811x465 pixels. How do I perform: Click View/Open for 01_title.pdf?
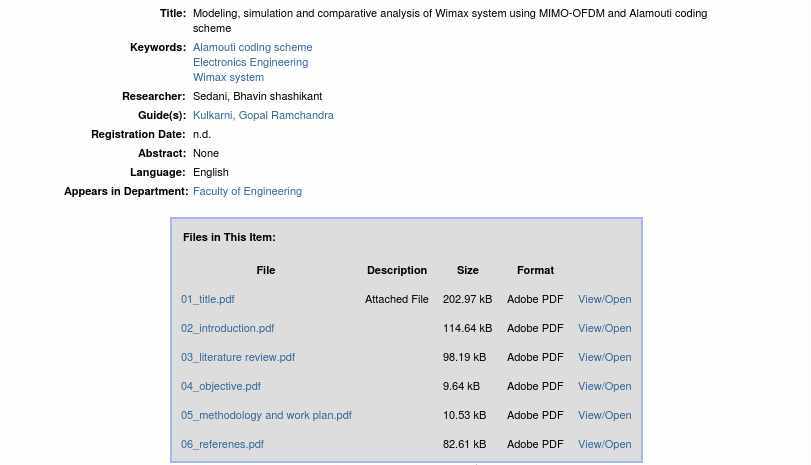[x=604, y=299]
